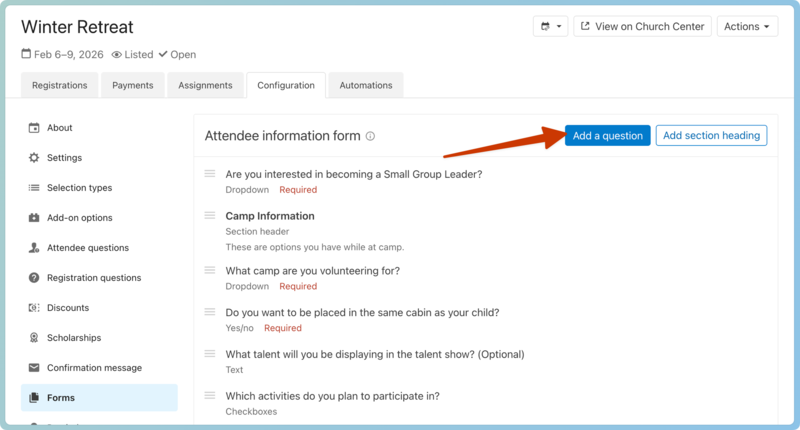
Task: Click the Attendee questions person icon
Action: [34, 248]
